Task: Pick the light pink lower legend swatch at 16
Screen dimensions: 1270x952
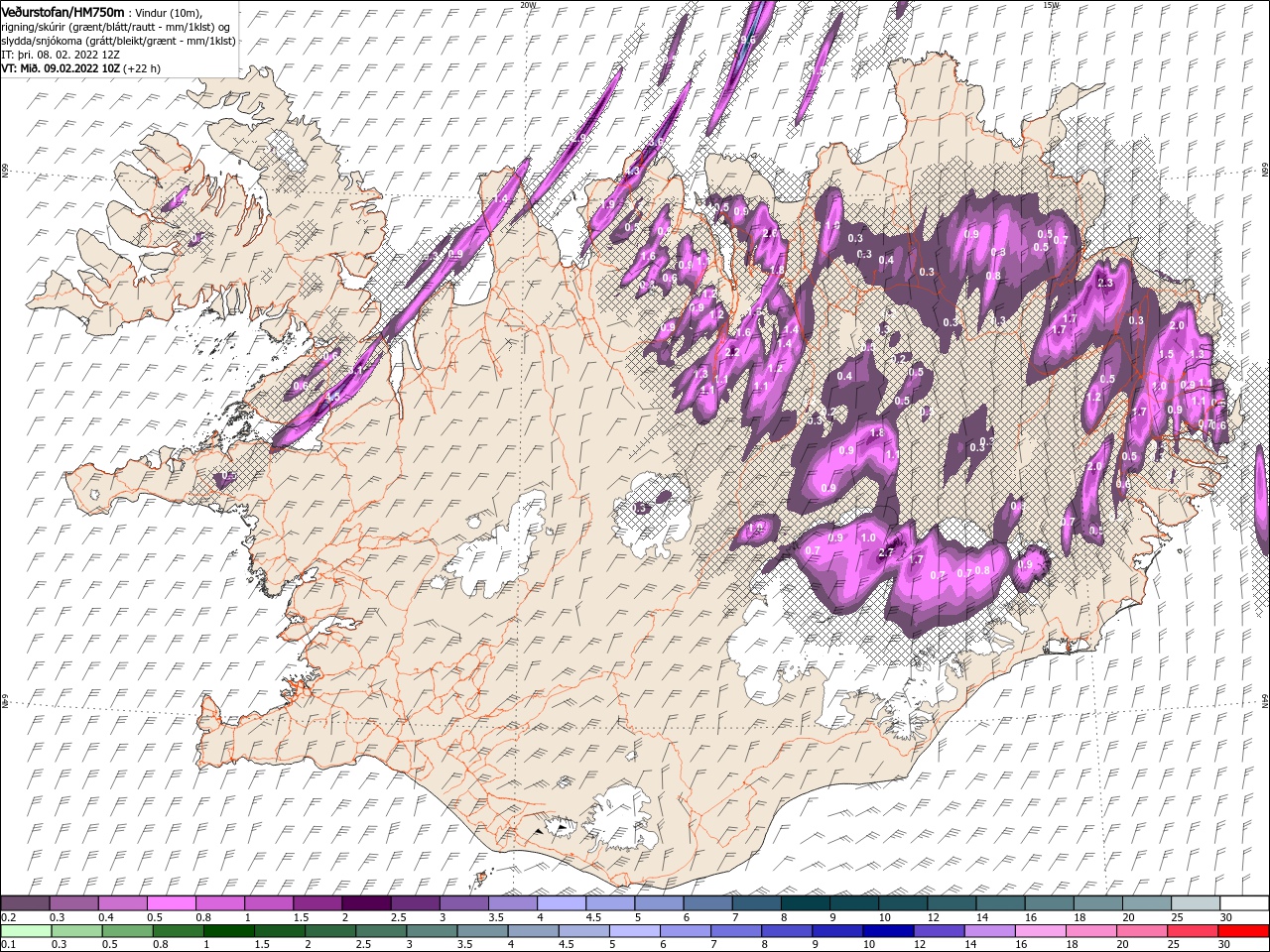Action: 1040,931
